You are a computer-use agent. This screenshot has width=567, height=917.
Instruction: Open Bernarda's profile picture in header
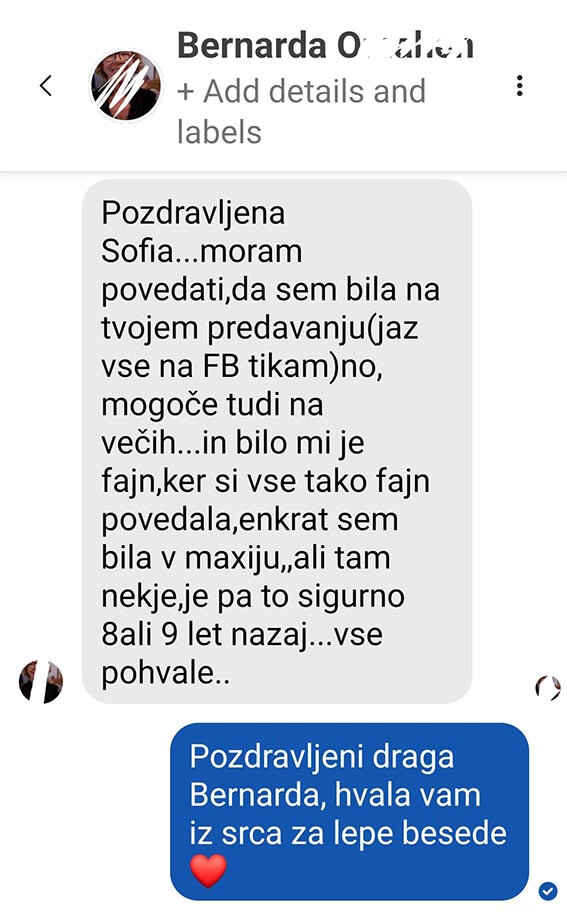pyautogui.click(x=126, y=85)
